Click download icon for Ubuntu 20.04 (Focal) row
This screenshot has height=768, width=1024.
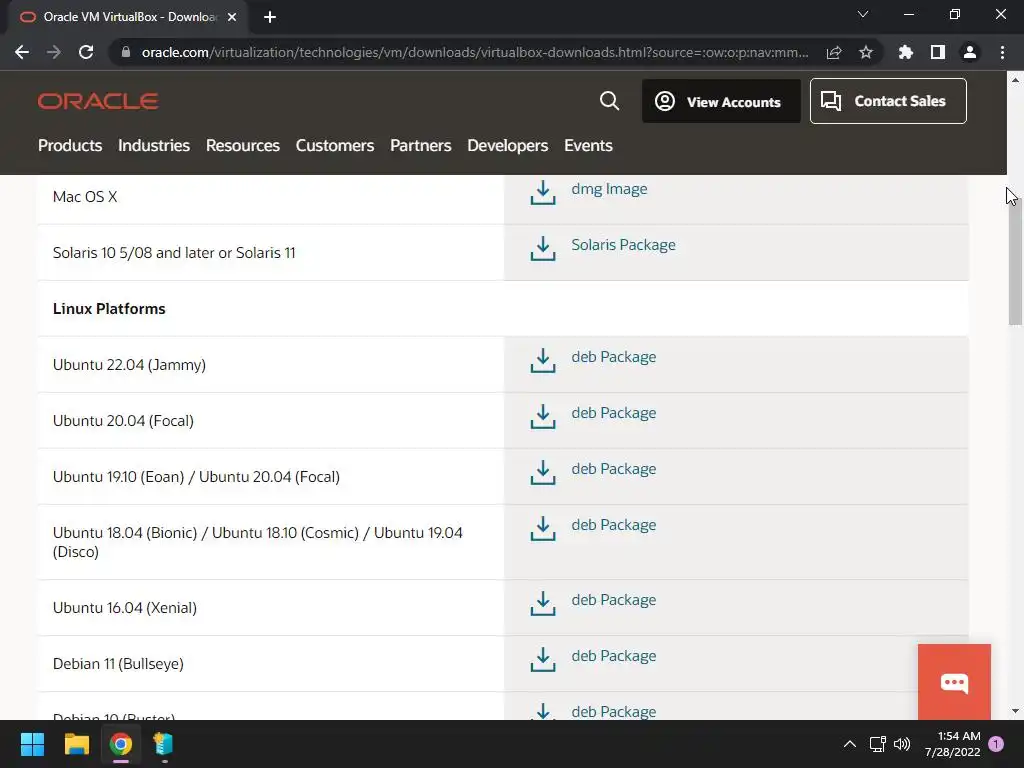(x=543, y=417)
